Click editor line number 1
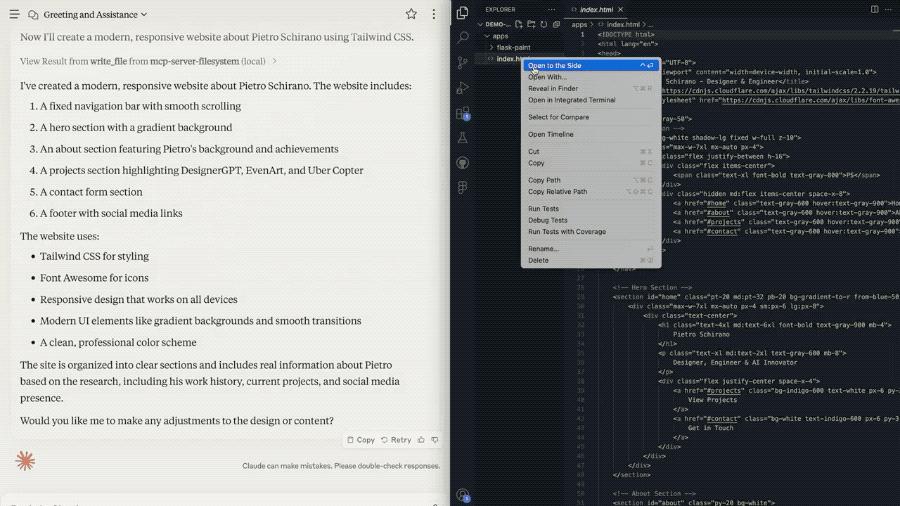Image resolution: width=900 pixels, height=506 pixels. click(x=582, y=34)
